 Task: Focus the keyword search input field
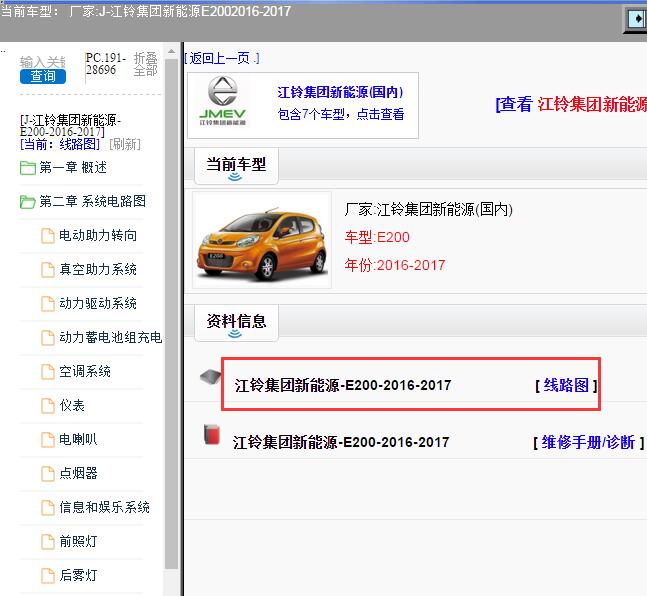[x=43, y=62]
